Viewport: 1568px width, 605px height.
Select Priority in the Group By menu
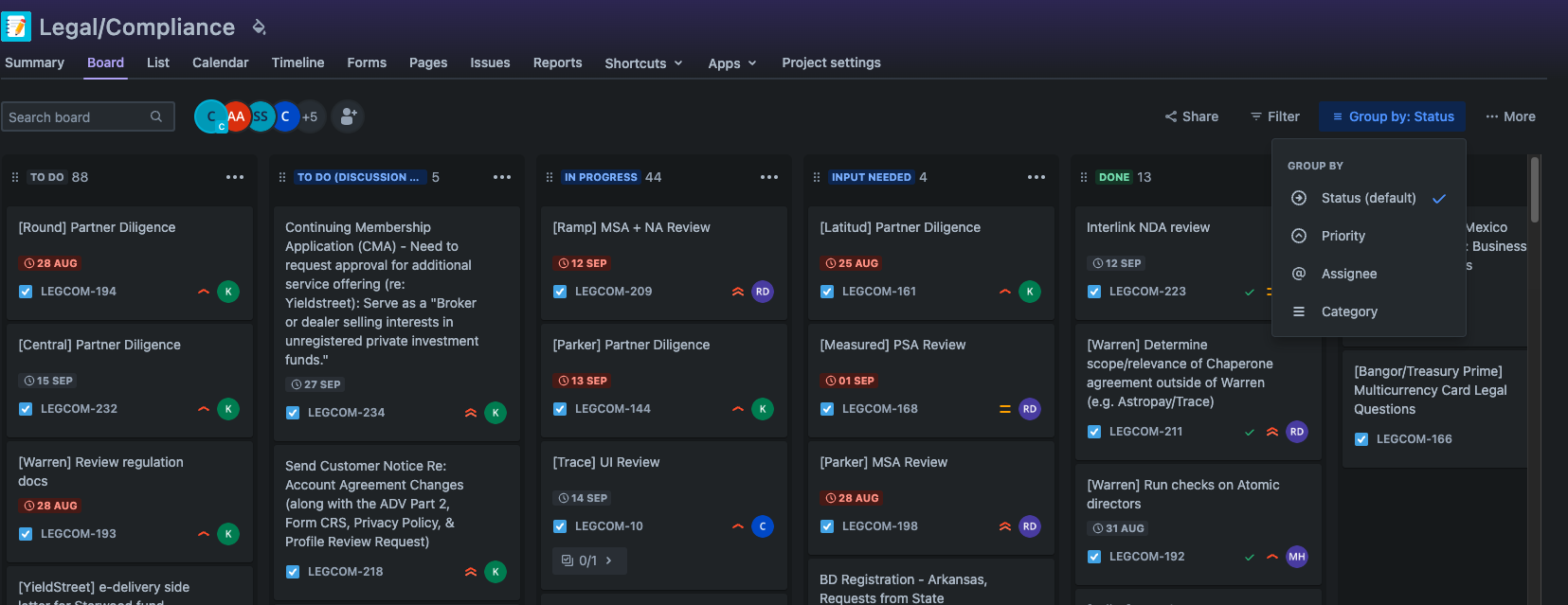1369,236
